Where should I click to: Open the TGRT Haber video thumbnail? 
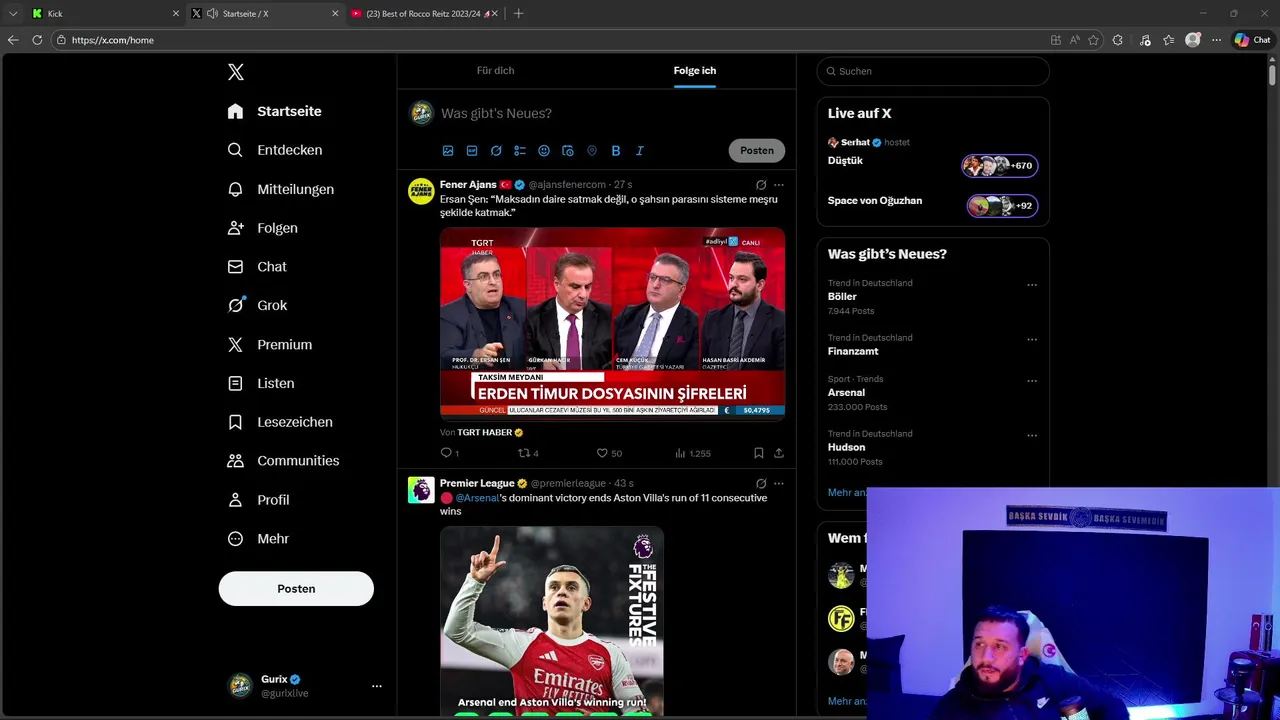612,322
